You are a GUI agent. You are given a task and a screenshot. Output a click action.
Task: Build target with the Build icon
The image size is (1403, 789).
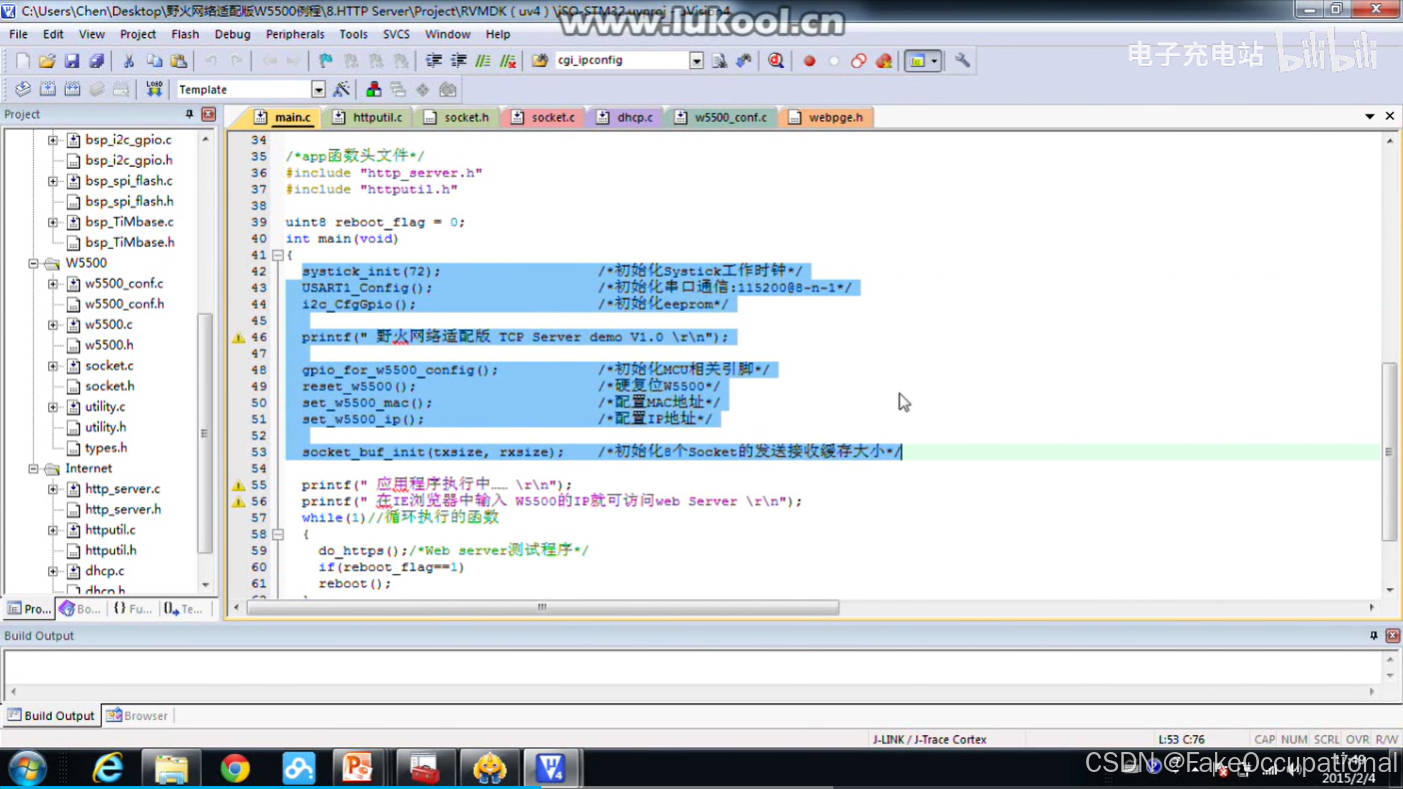47,90
